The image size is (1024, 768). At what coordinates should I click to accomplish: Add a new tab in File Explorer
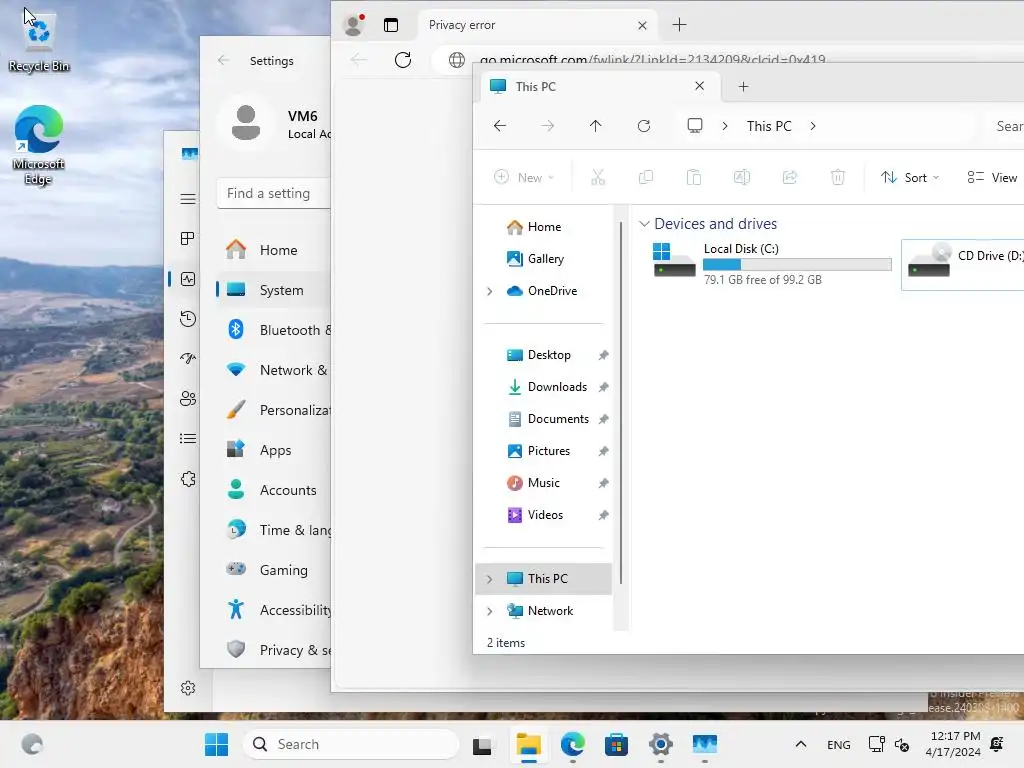743,86
